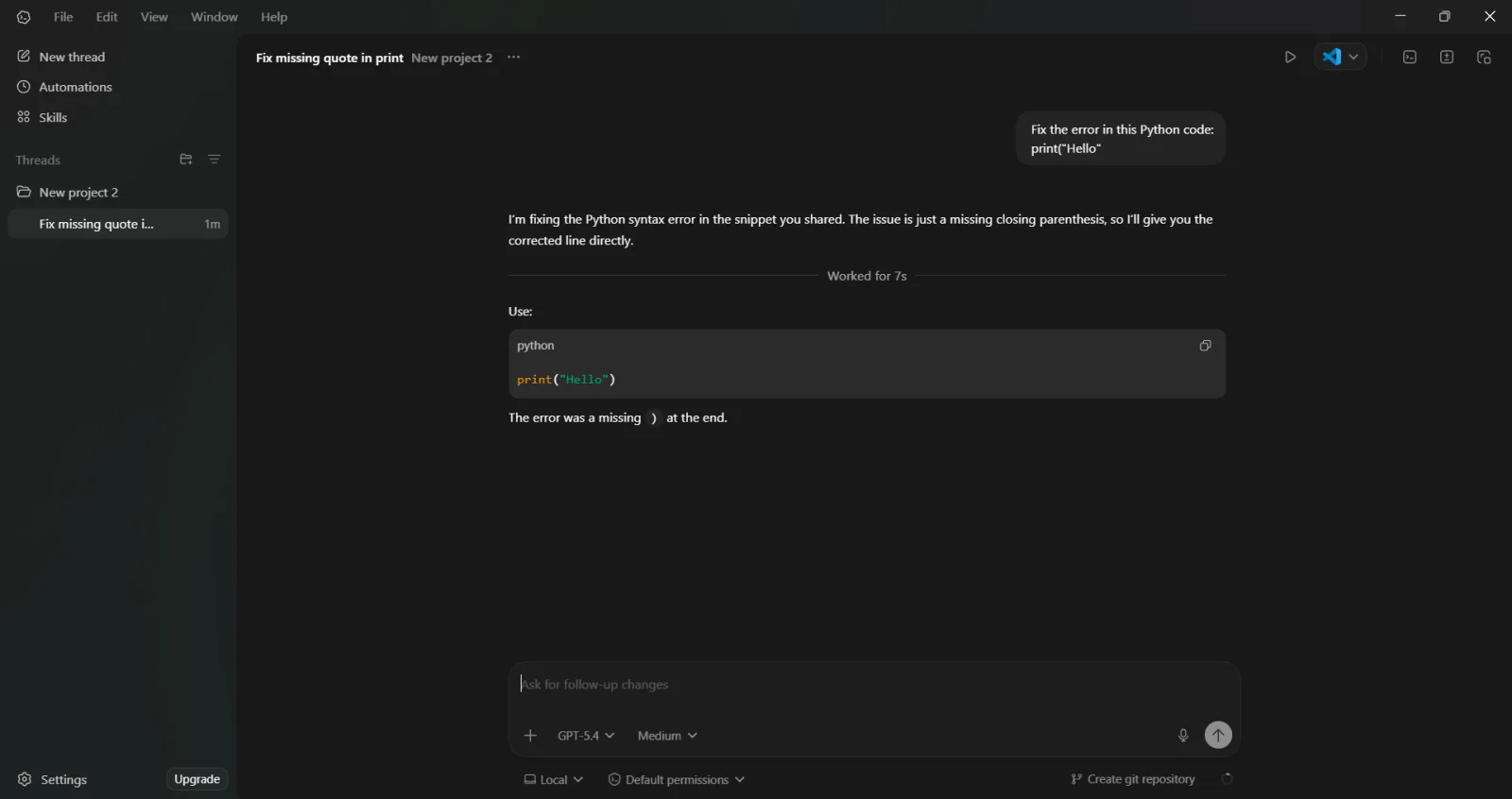Click the New project 2 header label
The height and width of the screenshot is (799, 1512).
tap(452, 58)
